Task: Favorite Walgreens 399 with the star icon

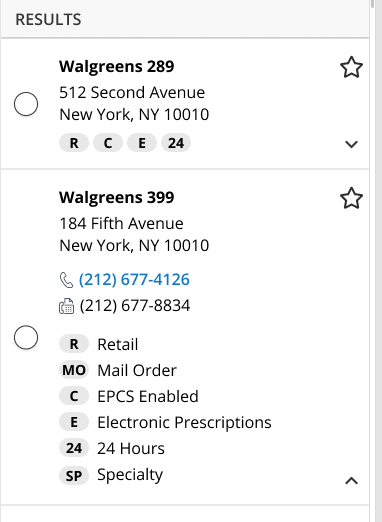Action: click(x=351, y=198)
